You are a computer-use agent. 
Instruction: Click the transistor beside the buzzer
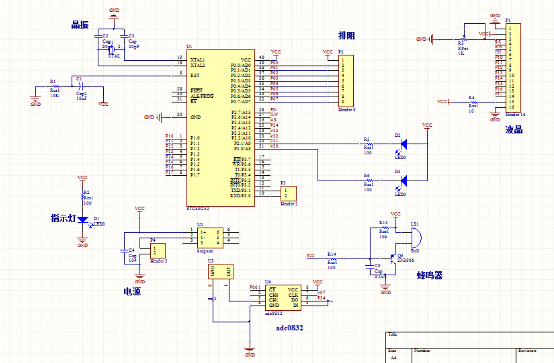coord(393,259)
